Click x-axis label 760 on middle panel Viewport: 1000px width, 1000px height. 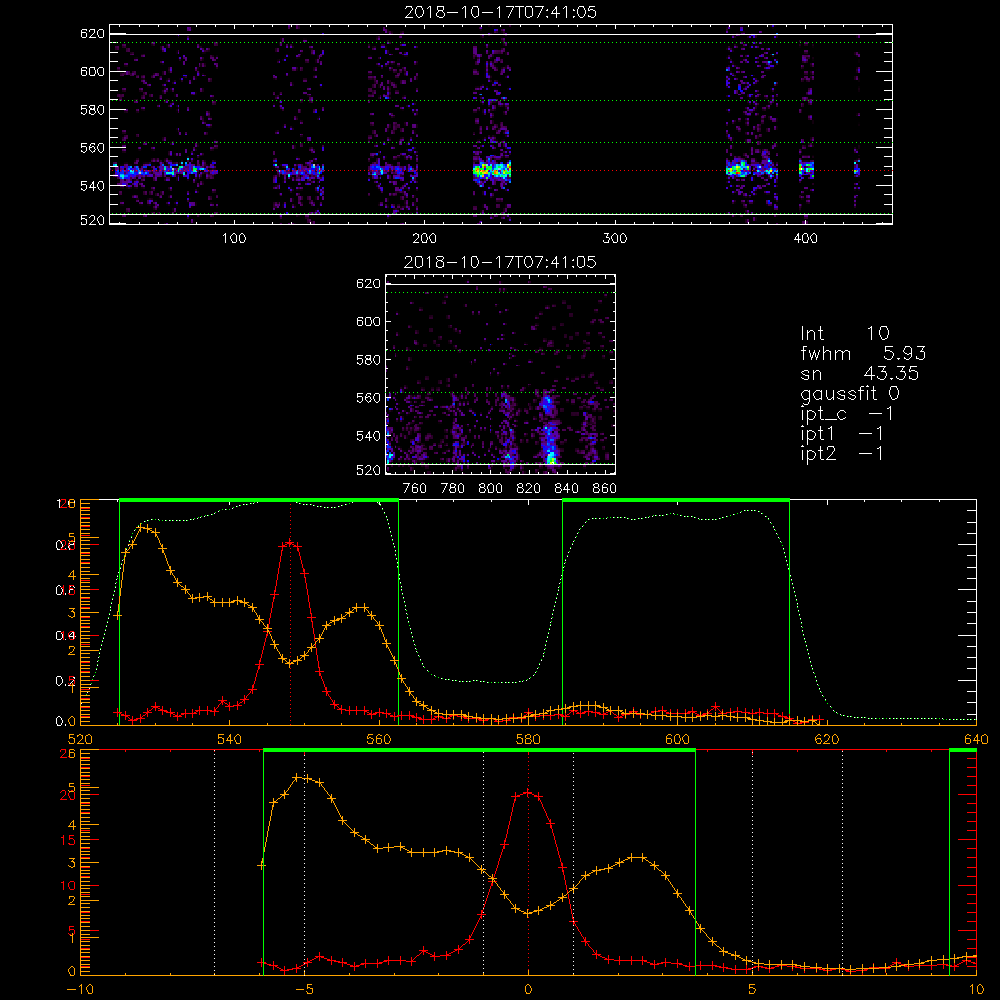coord(415,489)
